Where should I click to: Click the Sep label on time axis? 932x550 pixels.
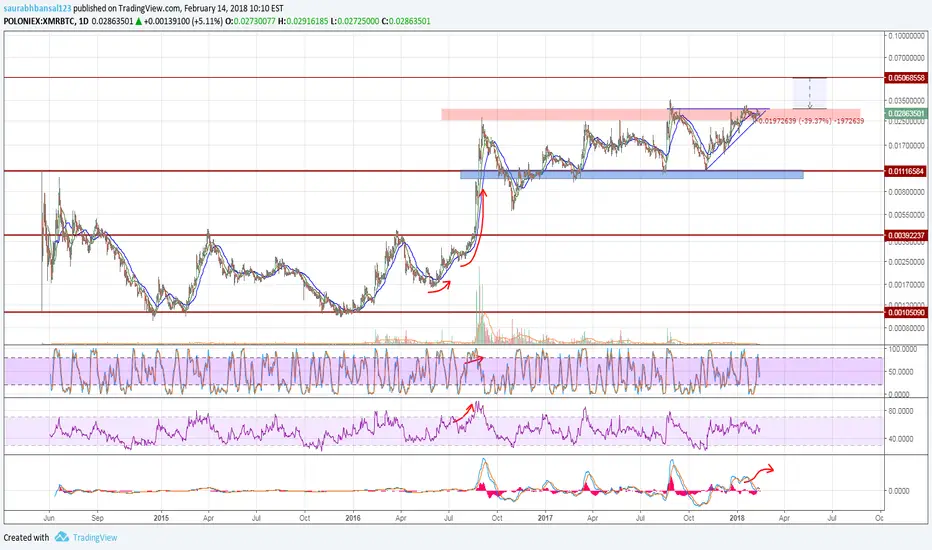[97, 518]
